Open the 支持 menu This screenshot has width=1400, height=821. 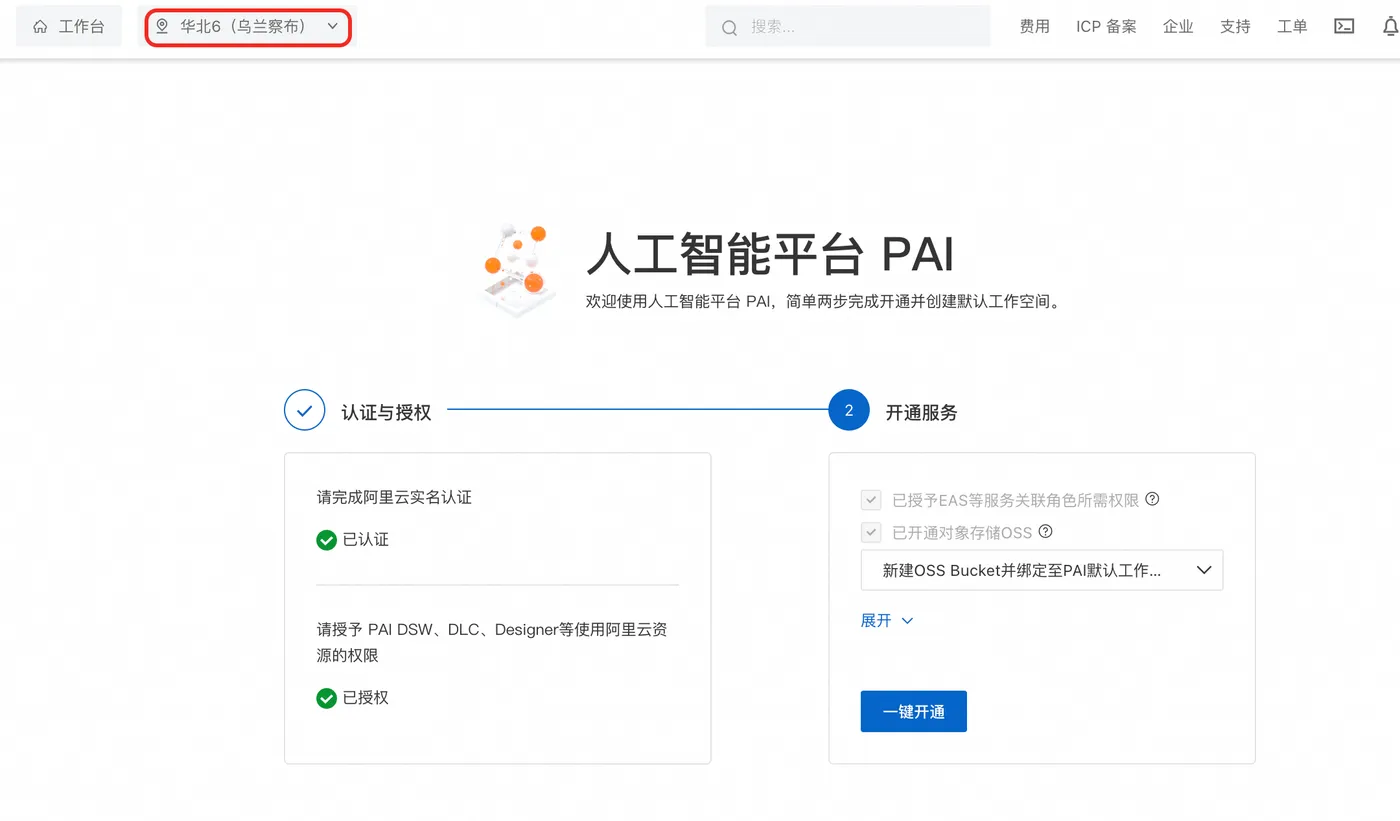point(1235,27)
